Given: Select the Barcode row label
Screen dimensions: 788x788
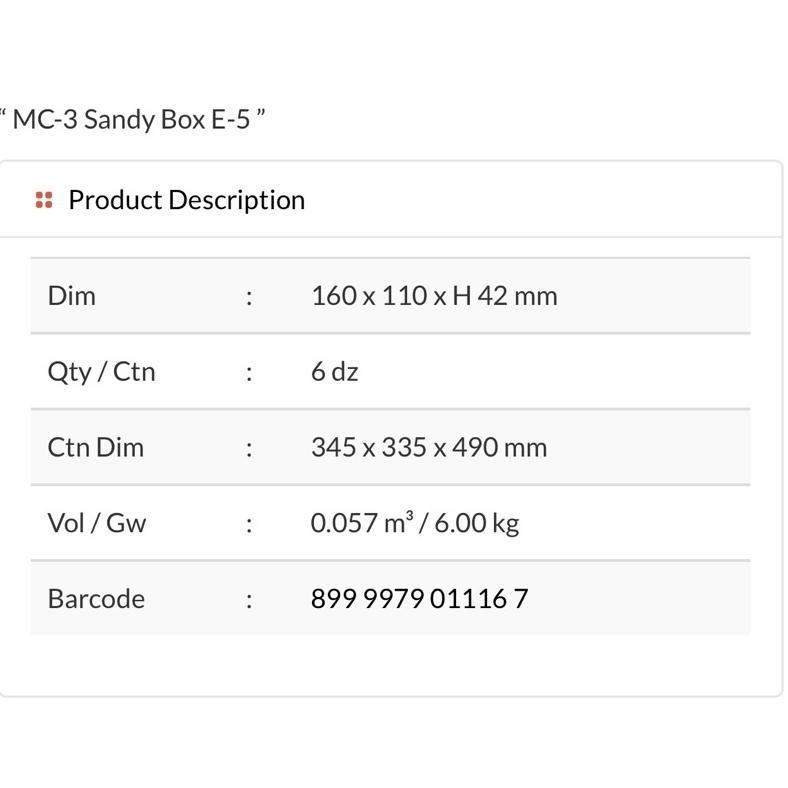Looking at the screenshot, I should pos(96,599).
